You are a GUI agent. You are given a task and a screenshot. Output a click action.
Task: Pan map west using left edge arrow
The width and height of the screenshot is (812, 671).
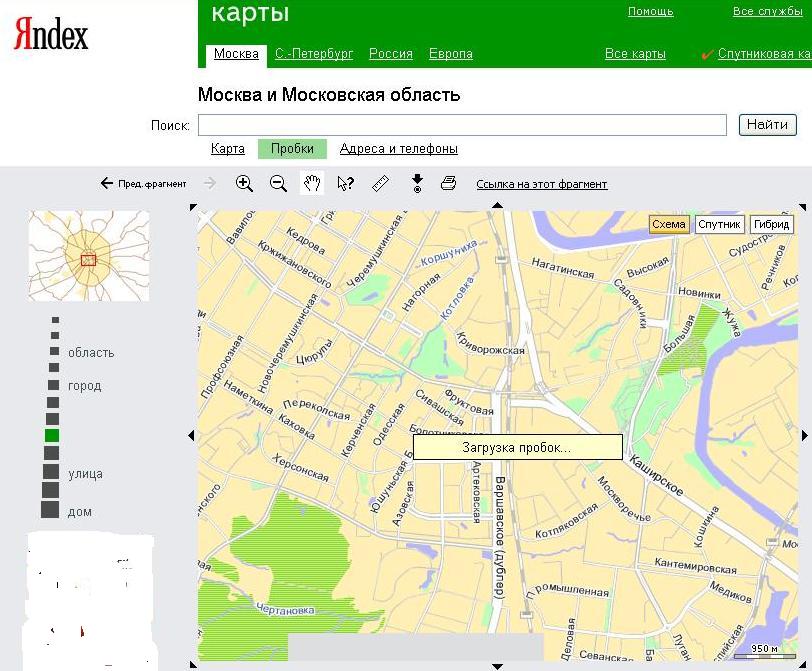click(x=191, y=435)
